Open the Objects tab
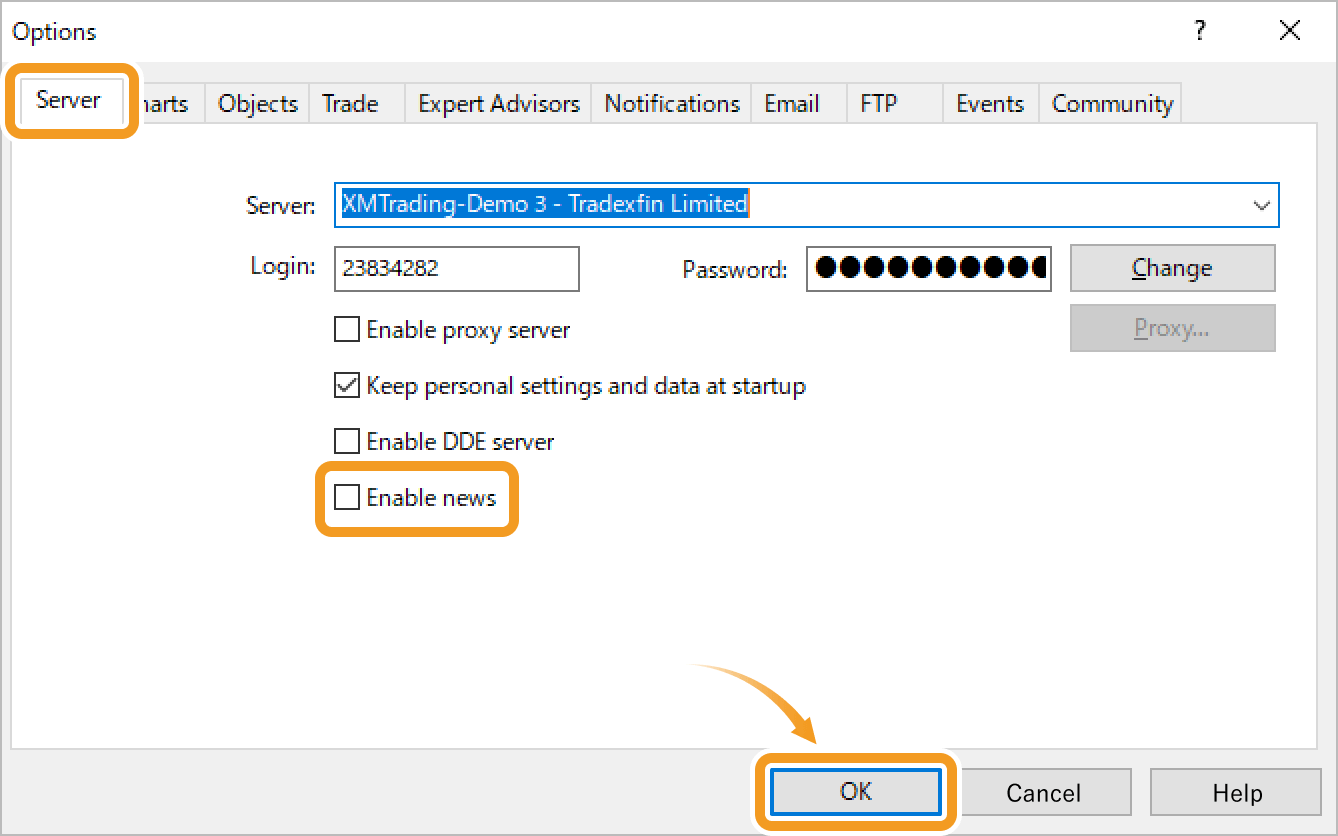This screenshot has width=1338, height=836. coord(258,104)
